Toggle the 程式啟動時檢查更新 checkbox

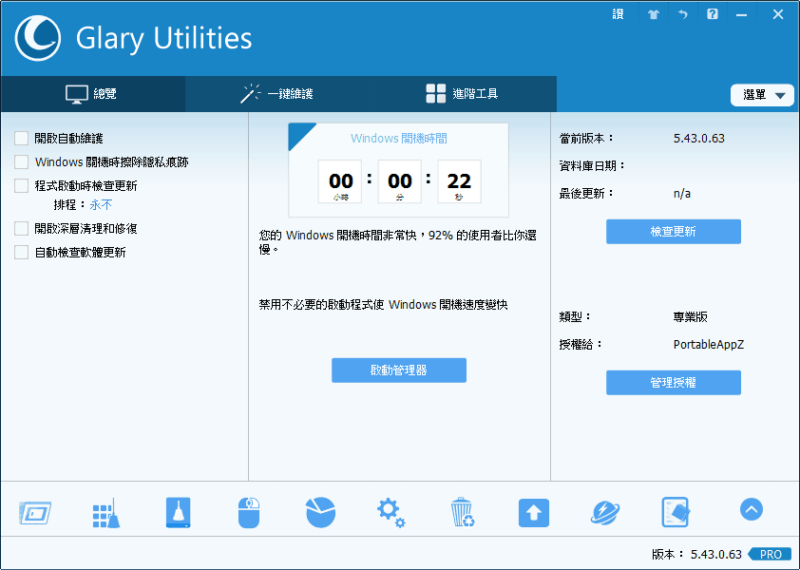(21, 185)
